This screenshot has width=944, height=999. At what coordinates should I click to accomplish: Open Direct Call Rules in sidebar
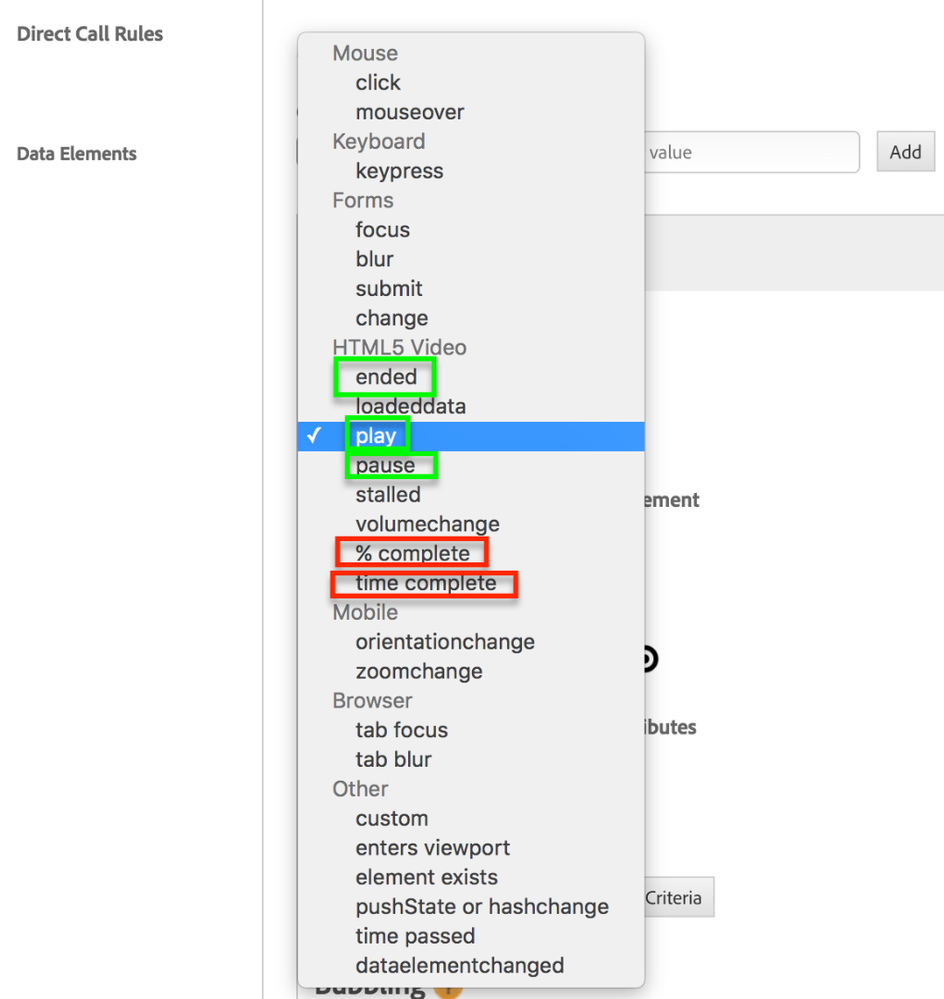click(90, 34)
